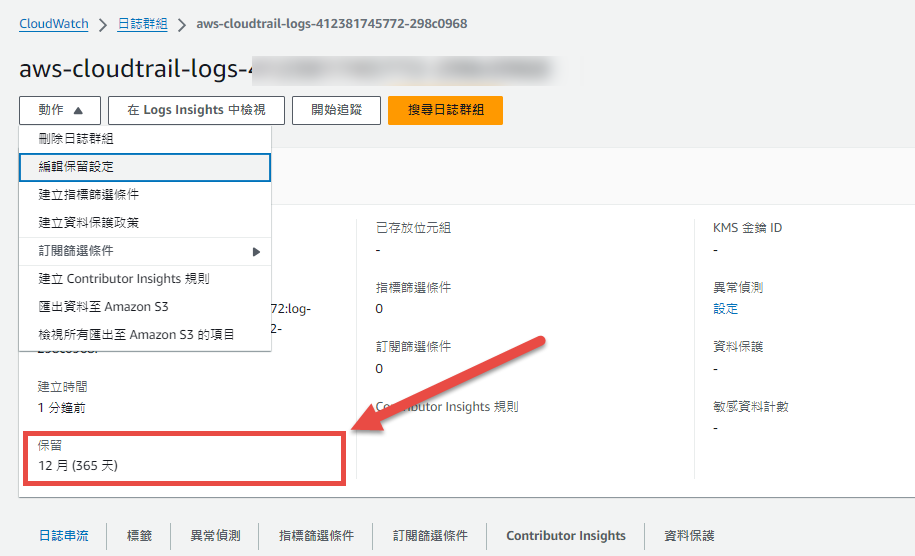This screenshot has width=915, height=556.
Task: Choose 建立資料保護政策 from the menu
Action: pyautogui.click(x=145, y=223)
